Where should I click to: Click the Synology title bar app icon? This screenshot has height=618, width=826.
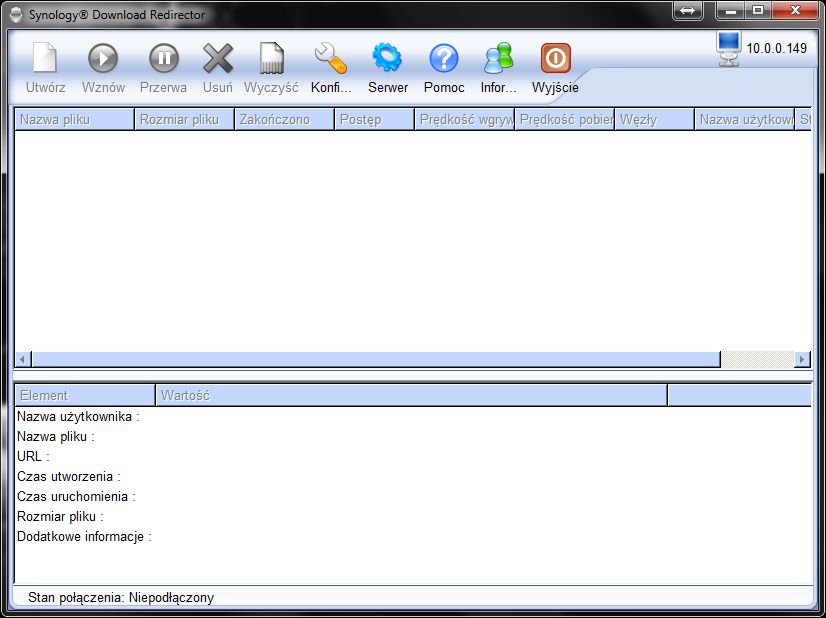(x=16, y=15)
